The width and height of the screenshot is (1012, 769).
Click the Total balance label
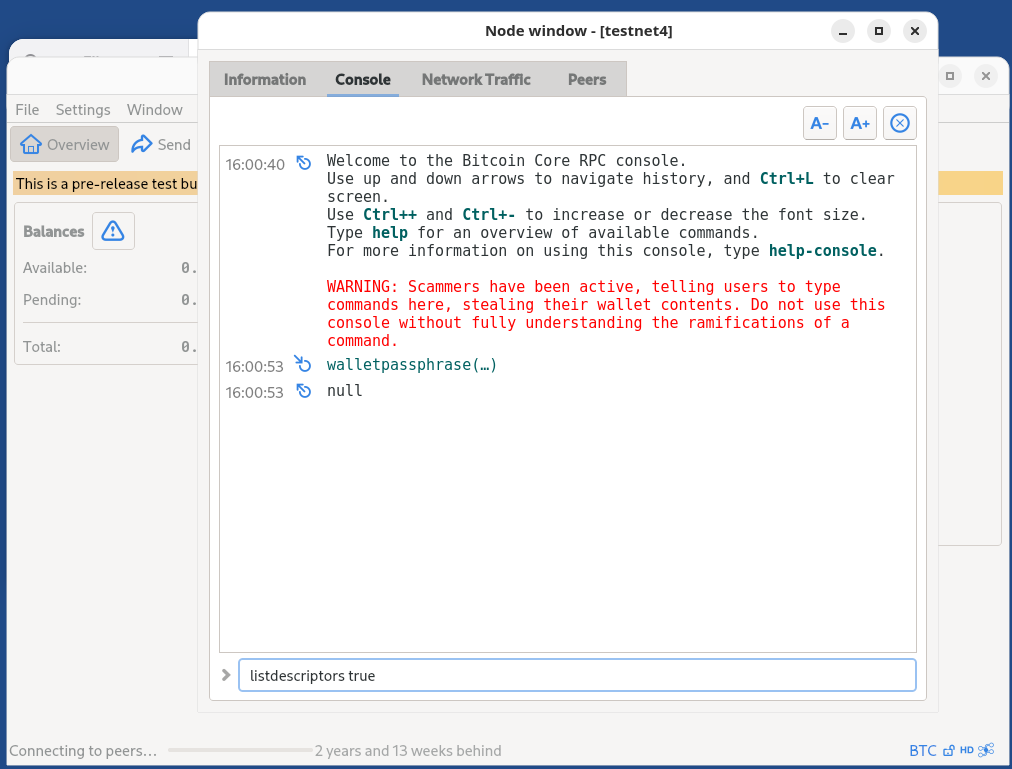click(x=42, y=347)
